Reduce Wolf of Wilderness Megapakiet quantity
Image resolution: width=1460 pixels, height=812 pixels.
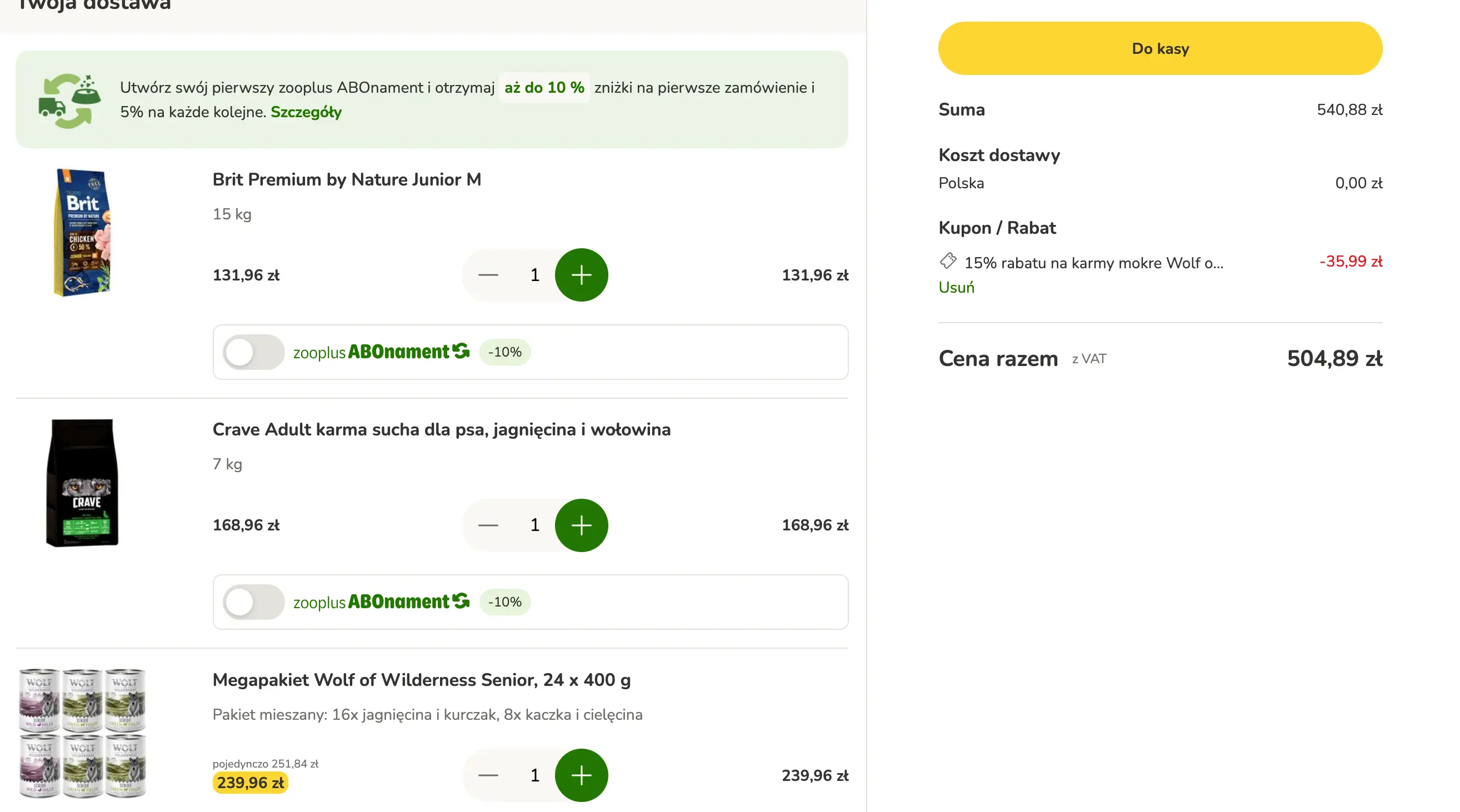point(488,775)
